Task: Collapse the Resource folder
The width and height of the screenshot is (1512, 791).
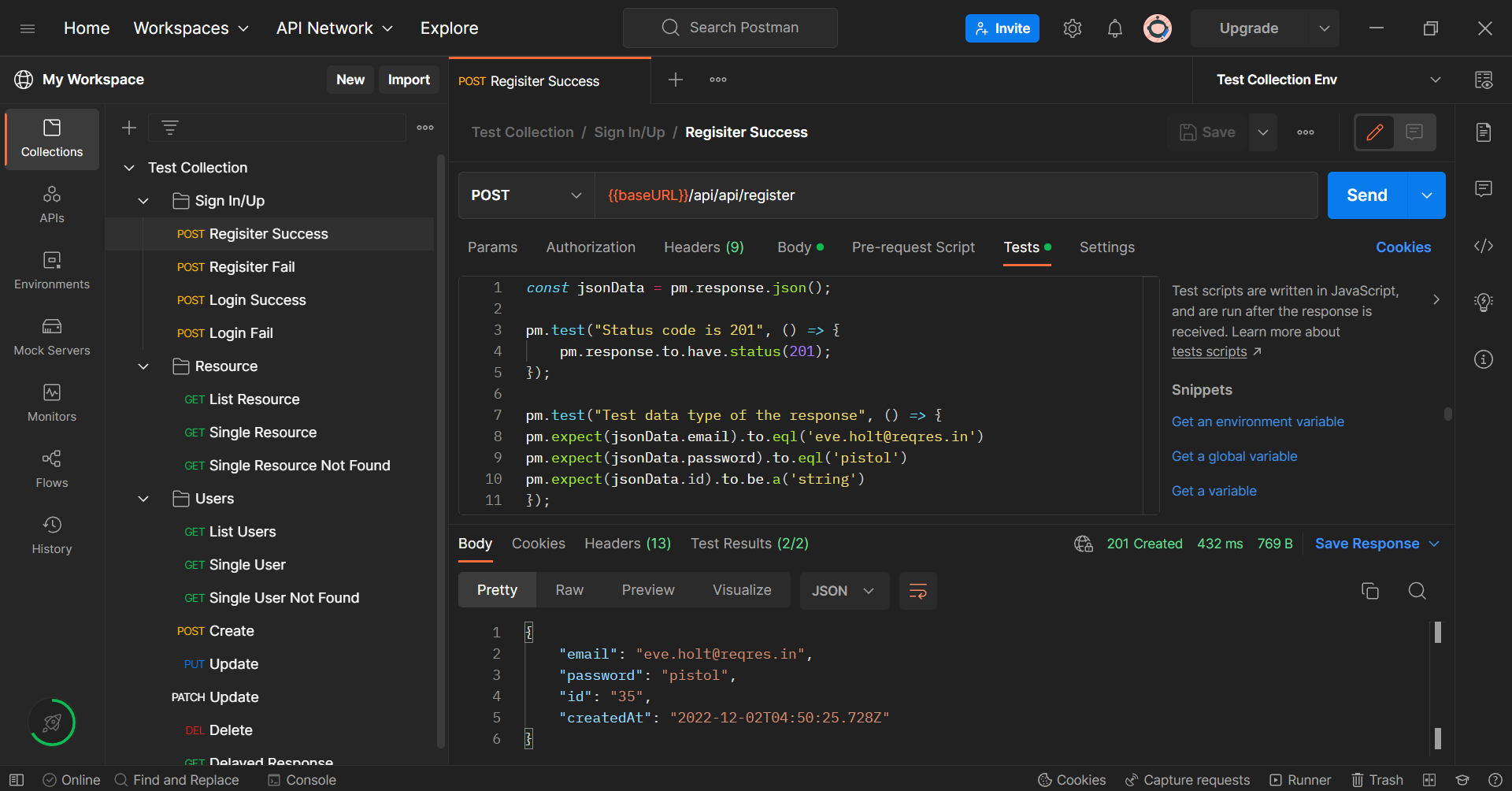Action: pyautogui.click(x=143, y=366)
